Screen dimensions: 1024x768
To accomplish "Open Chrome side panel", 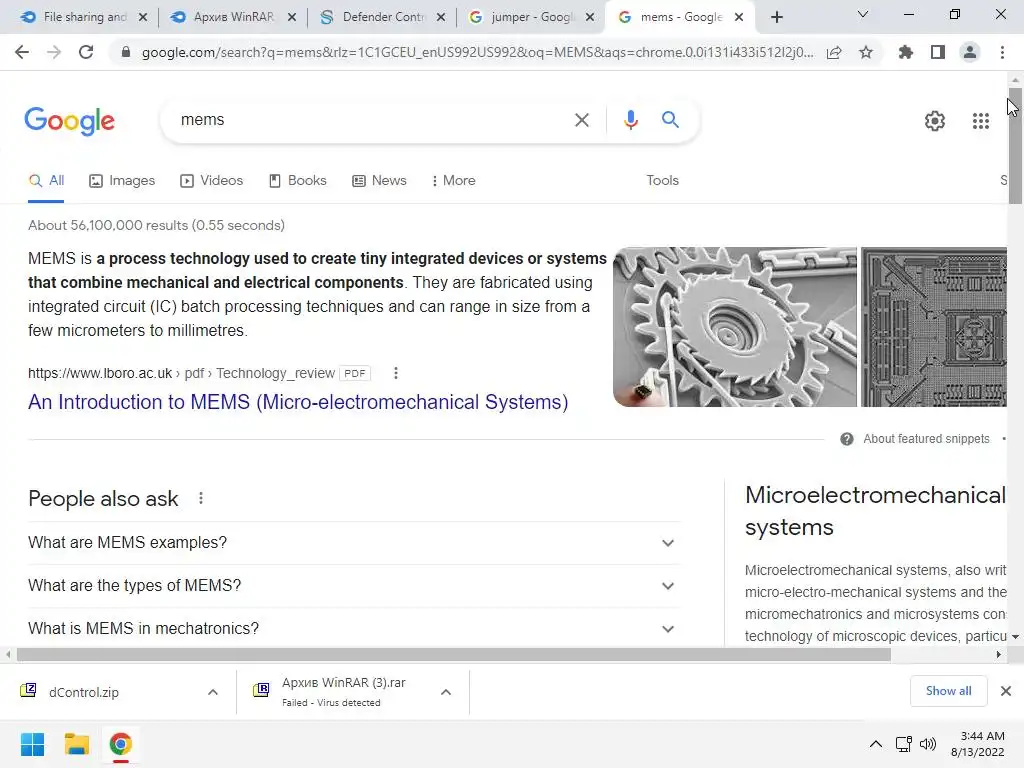I will pyautogui.click(x=938, y=52).
